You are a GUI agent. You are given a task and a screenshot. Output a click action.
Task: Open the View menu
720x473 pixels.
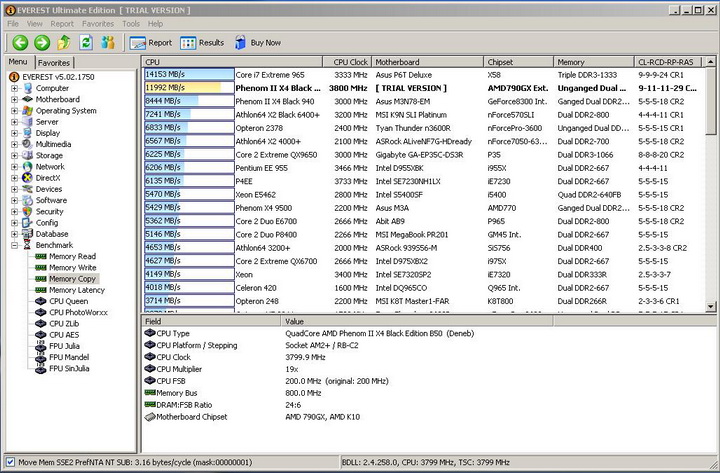point(34,24)
